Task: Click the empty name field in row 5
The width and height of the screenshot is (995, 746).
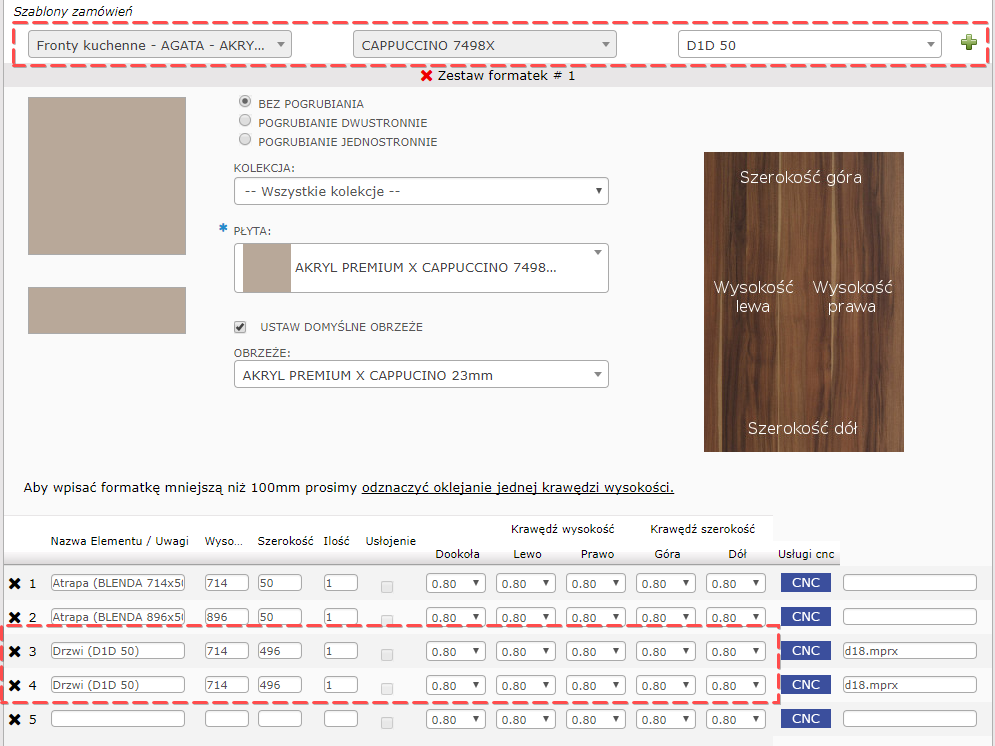Action: tap(118, 719)
